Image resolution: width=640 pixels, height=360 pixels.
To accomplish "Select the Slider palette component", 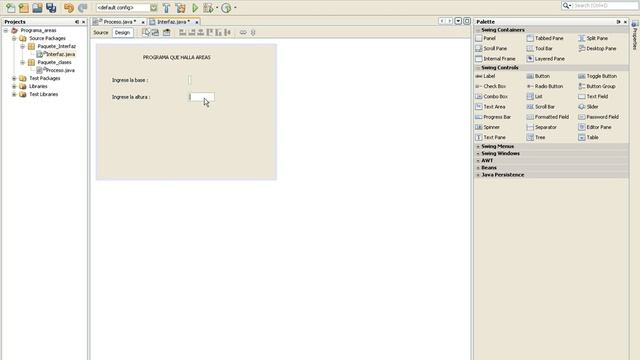I will [x=588, y=107].
